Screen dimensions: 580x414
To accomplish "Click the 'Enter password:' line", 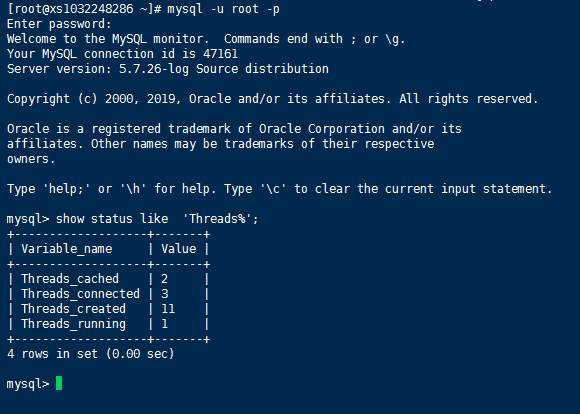I will point(59,24).
